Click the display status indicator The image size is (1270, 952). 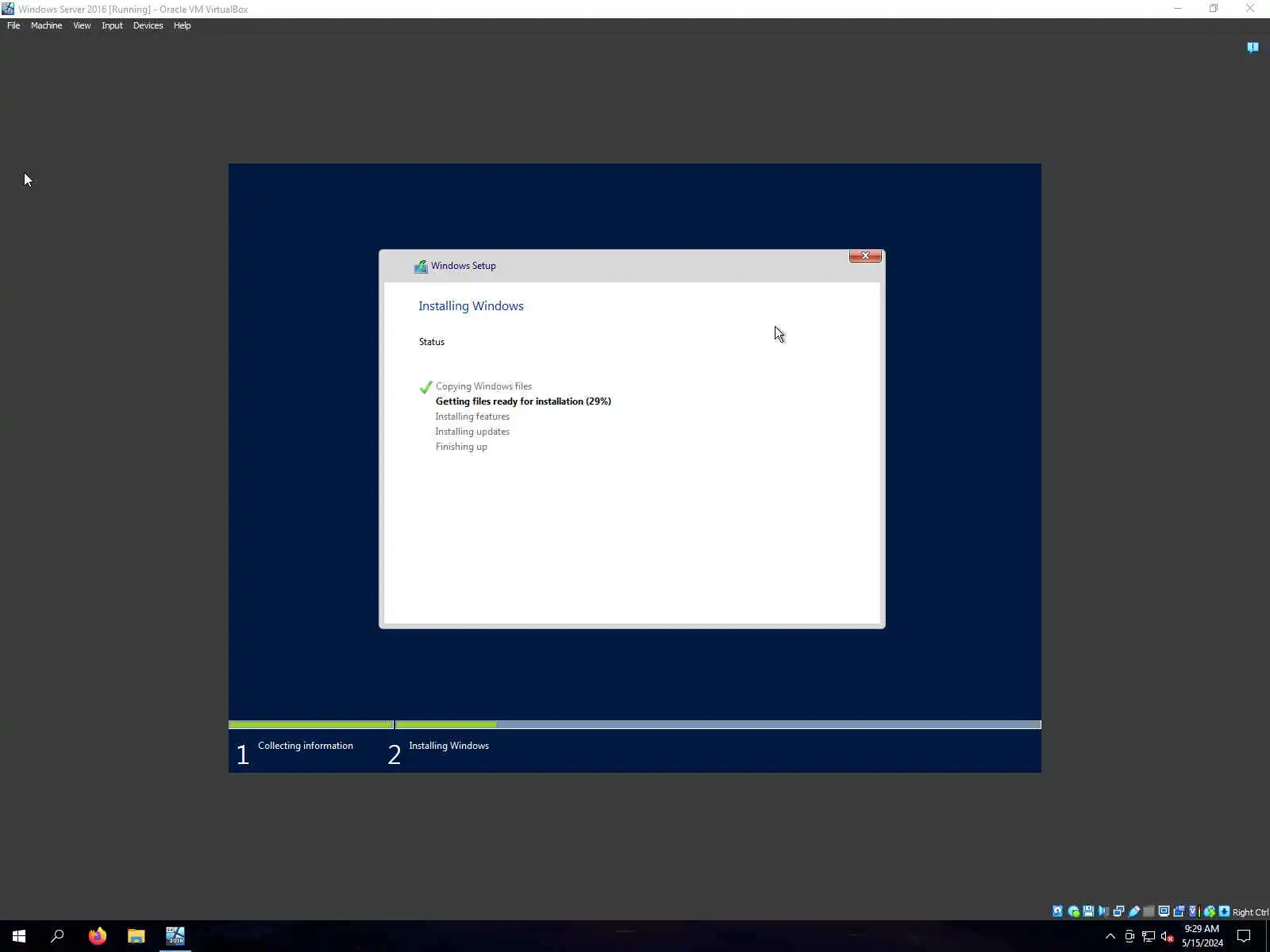click(1164, 912)
